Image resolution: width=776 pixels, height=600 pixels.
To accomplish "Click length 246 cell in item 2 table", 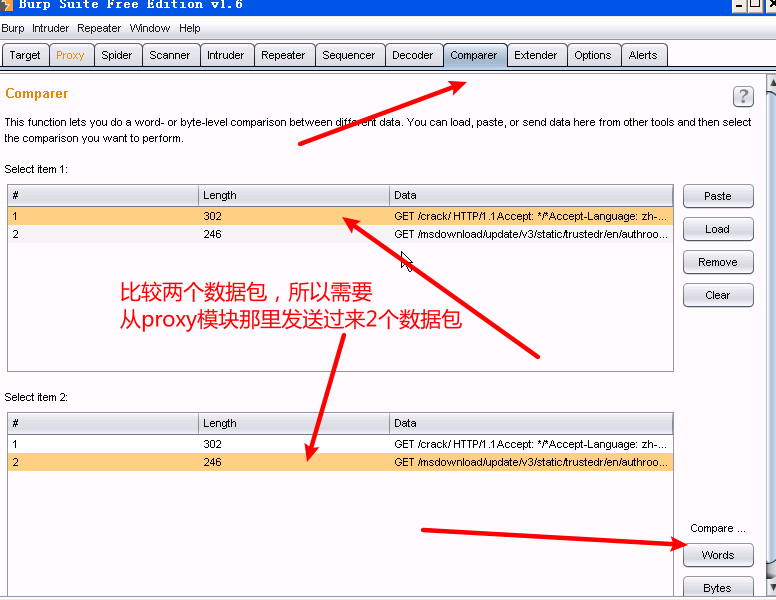I will click(294, 462).
